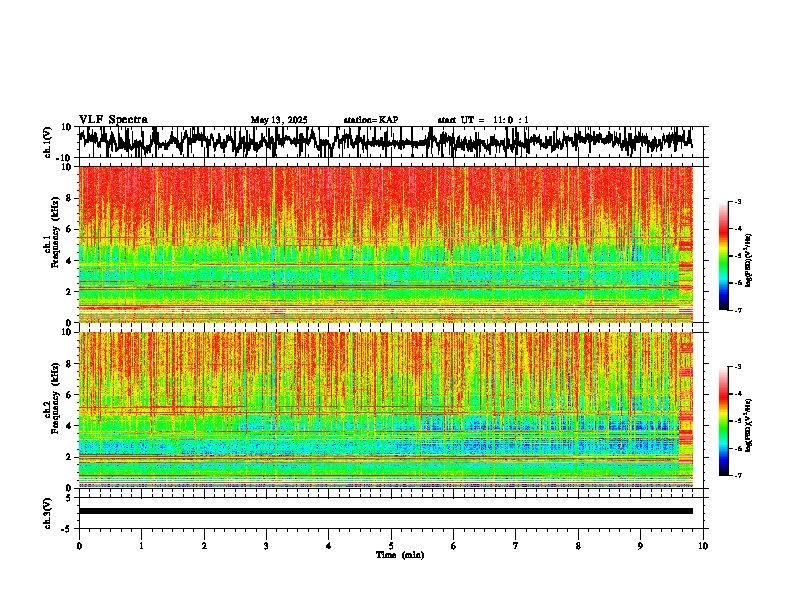The image size is (792, 612).
Task: Click tick label "7" on the time axis
Action: (x=516, y=546)
